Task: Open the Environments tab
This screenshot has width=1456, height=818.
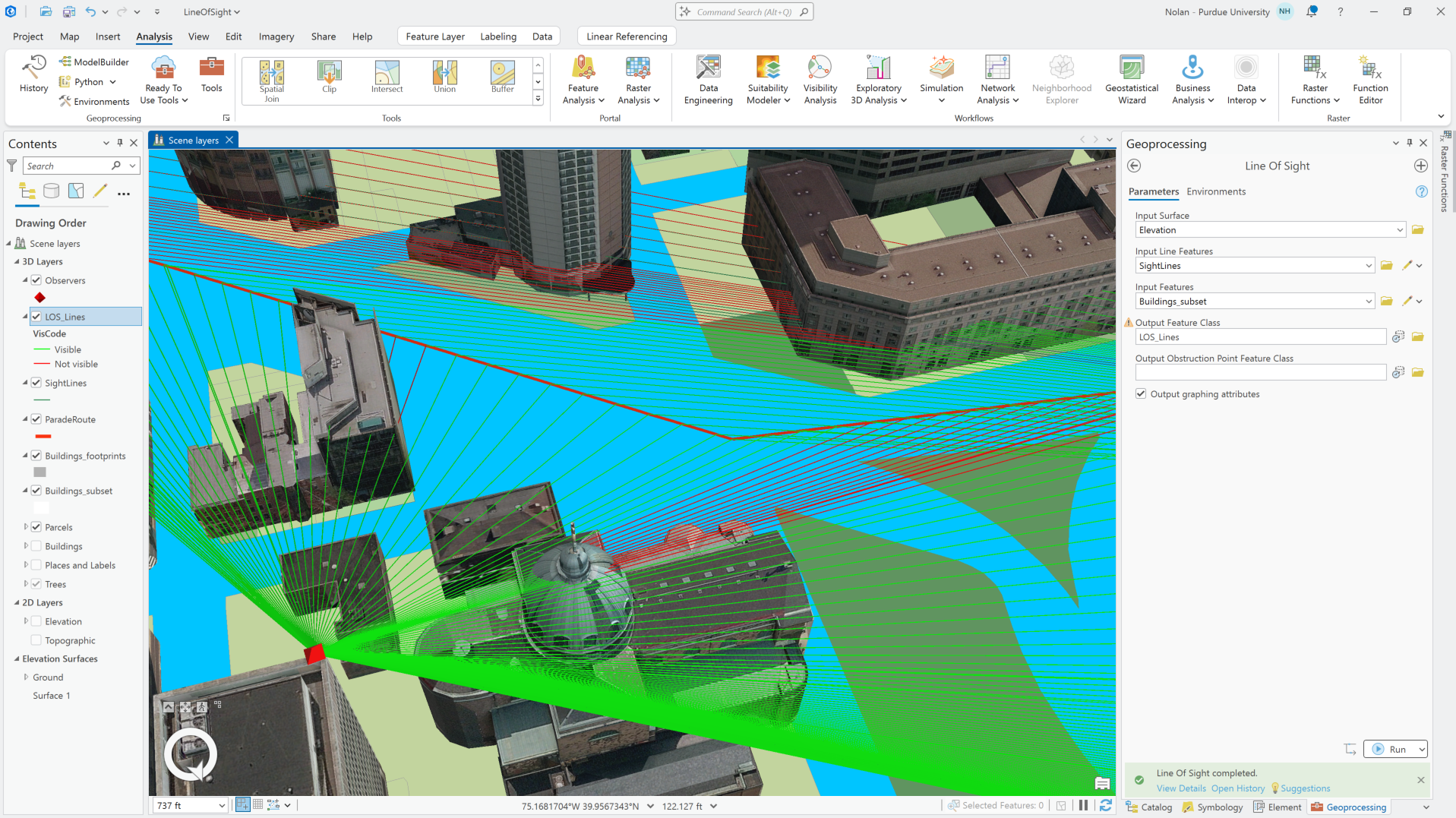Action: click(x=1215, y=191)
